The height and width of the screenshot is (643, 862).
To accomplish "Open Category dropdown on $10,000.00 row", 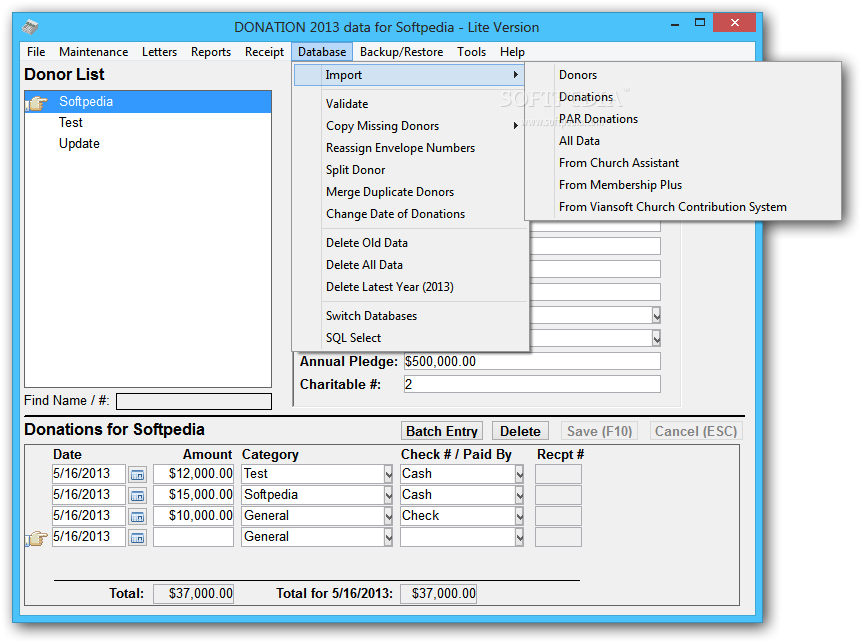I will (x=388, y=515).
